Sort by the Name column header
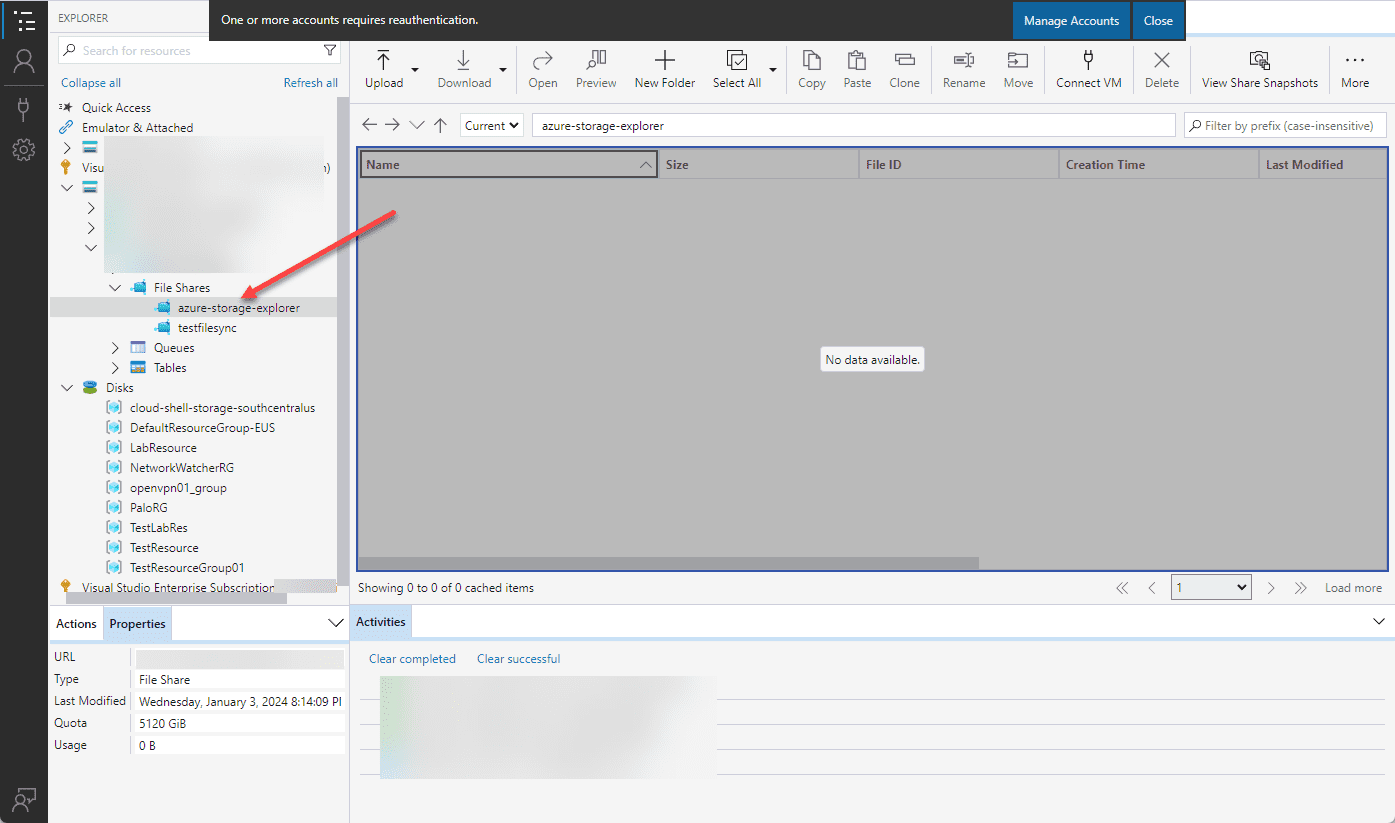Viewport: 1395px width, 823px height. 508,165
